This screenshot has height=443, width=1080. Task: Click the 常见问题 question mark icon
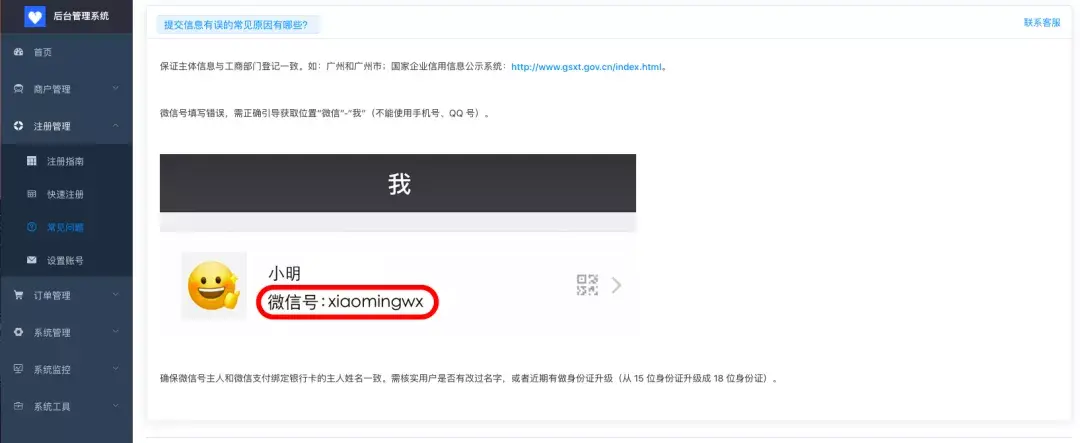(32, 227)
